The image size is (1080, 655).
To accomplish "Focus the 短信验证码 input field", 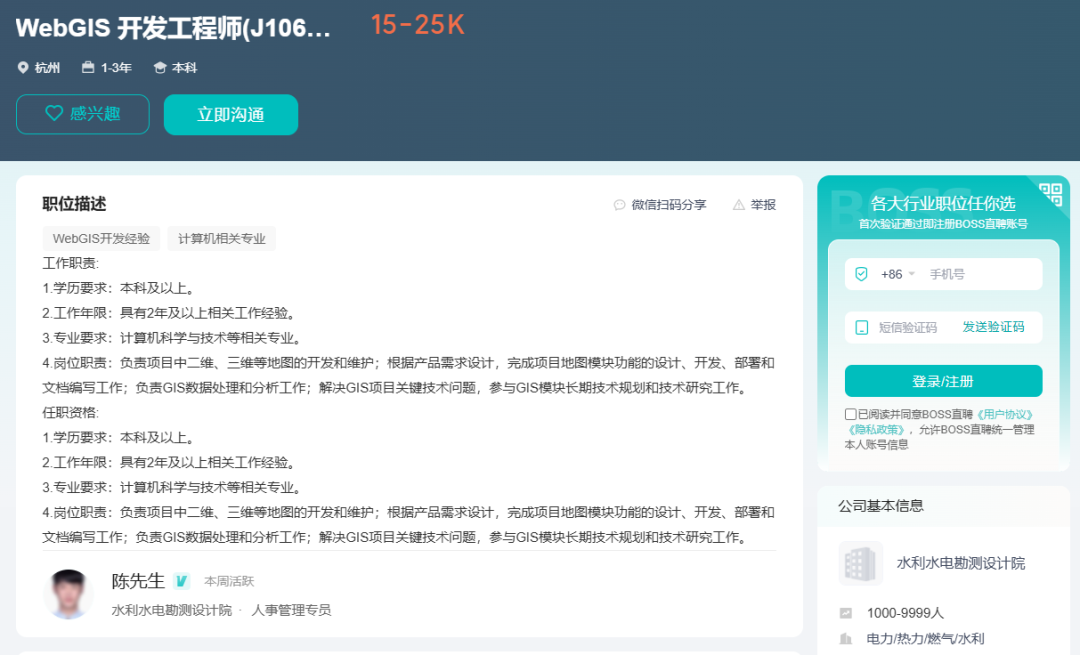I will point(908,327).
